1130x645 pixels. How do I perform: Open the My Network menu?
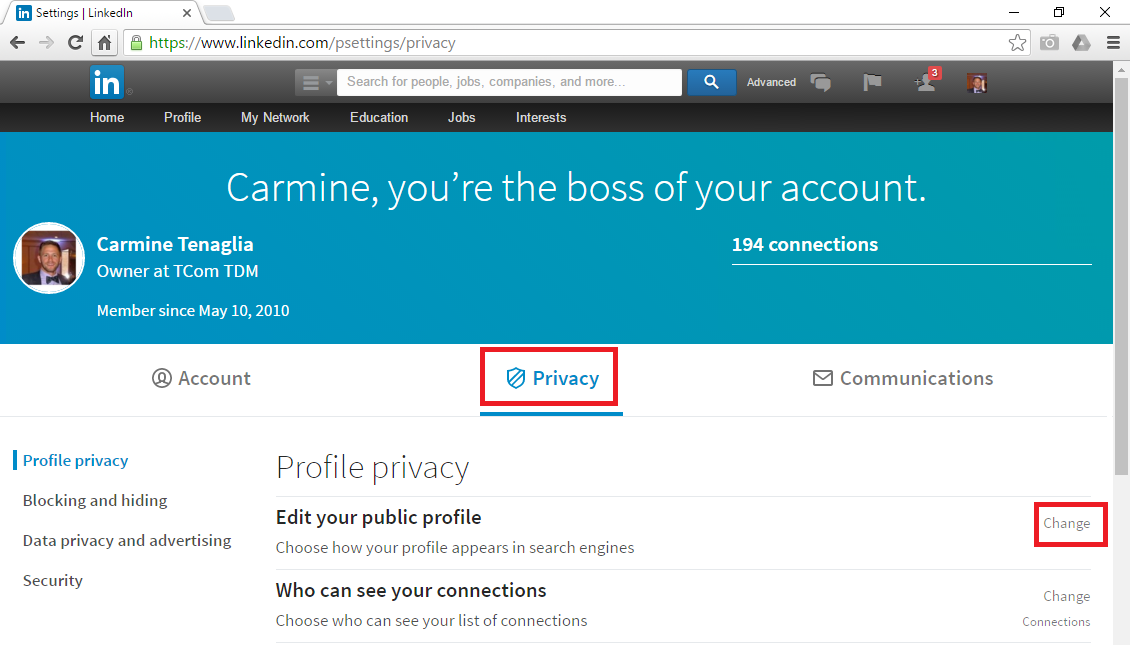coord(275,117)
